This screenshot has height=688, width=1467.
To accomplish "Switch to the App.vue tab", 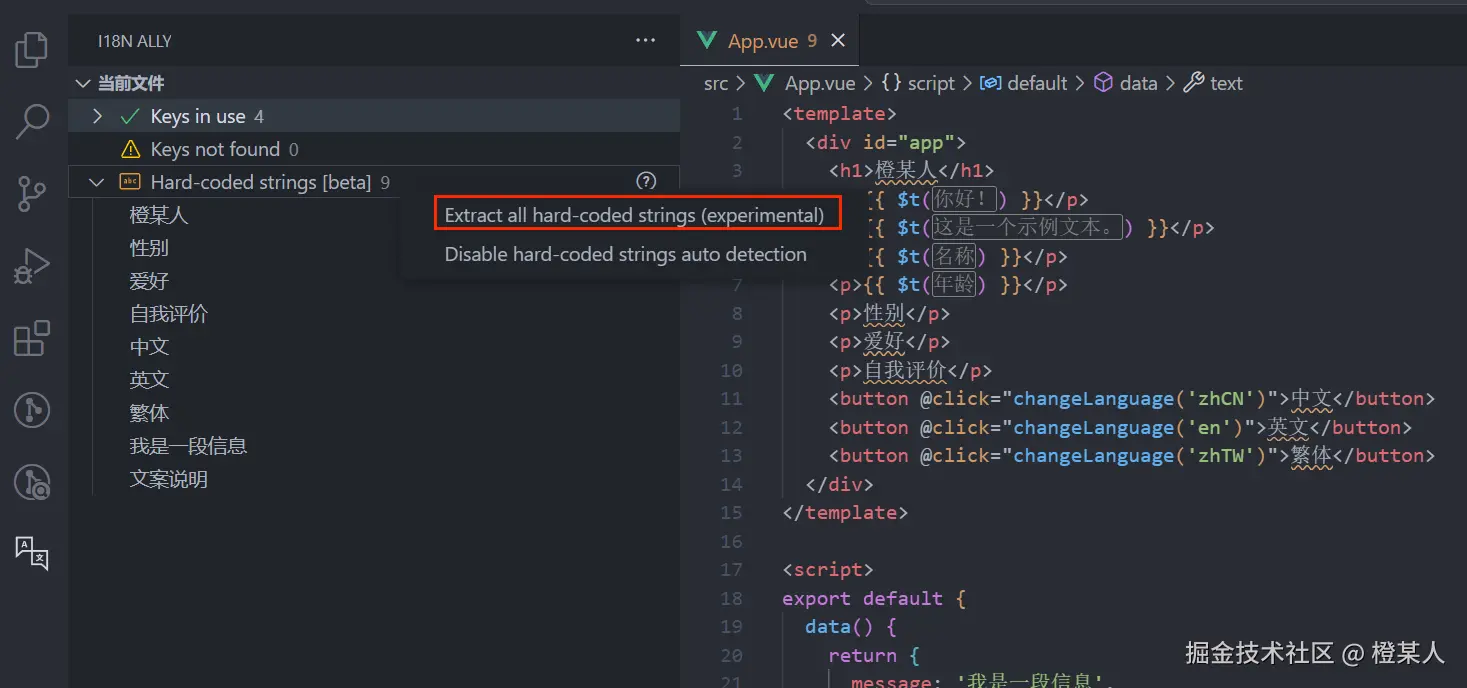I will point(769,41).
